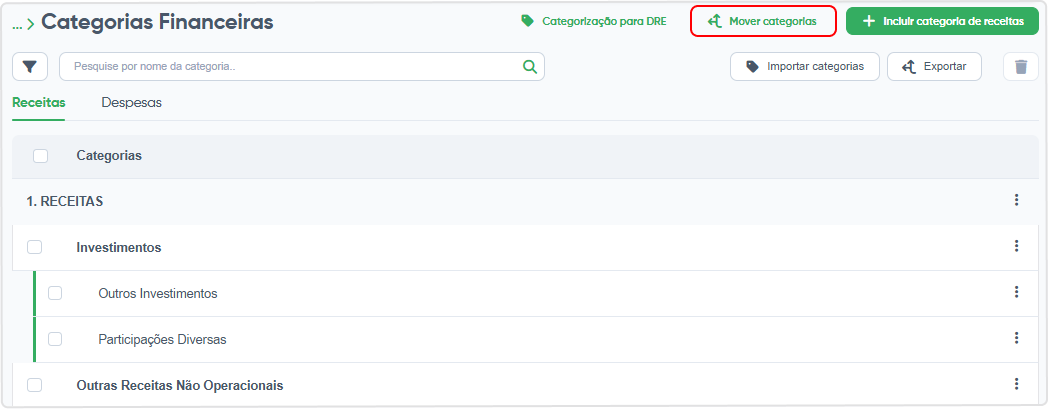The image size is (1048, 409).
Task: Open three-dot menu for 1. RECEITAS
Action: 1016,200
